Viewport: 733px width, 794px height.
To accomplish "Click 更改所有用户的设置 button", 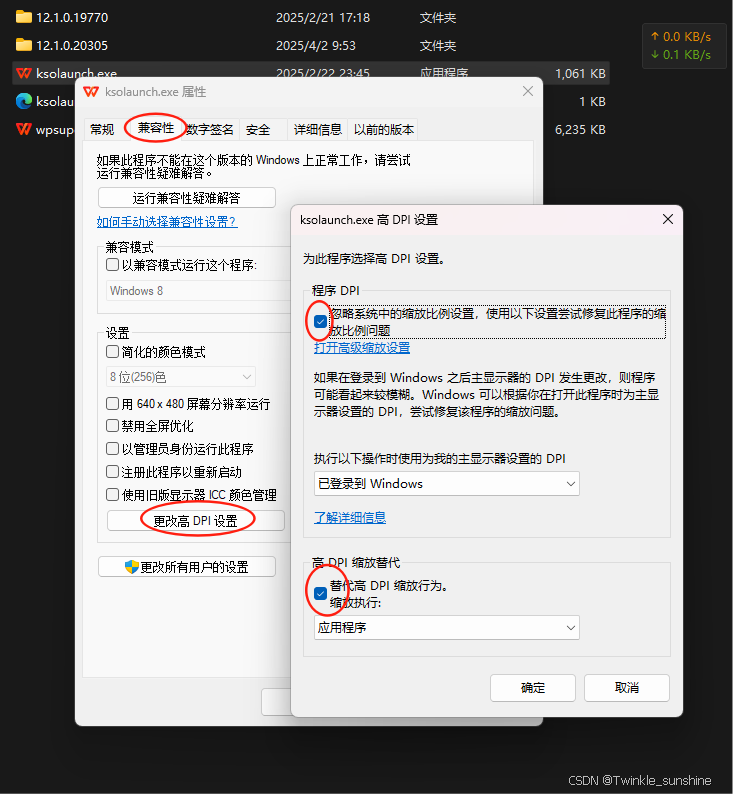I will coord(187,567).
